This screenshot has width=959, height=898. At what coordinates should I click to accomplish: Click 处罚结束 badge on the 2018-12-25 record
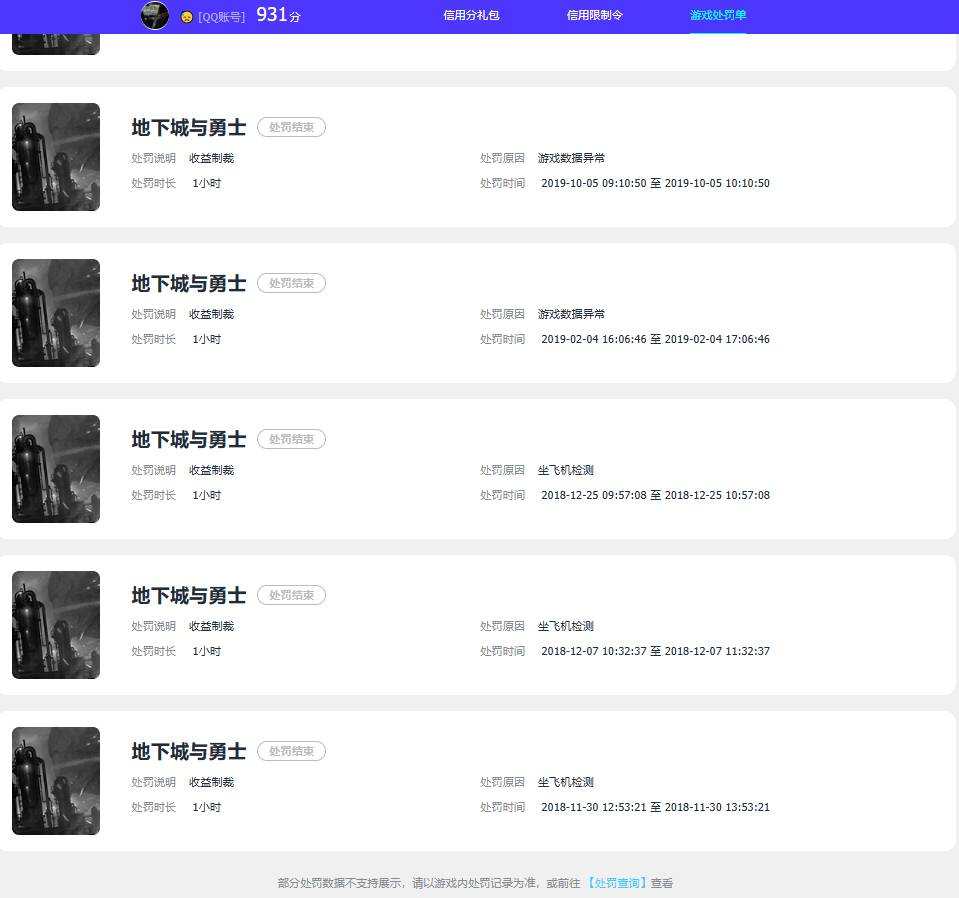[291, 439]
